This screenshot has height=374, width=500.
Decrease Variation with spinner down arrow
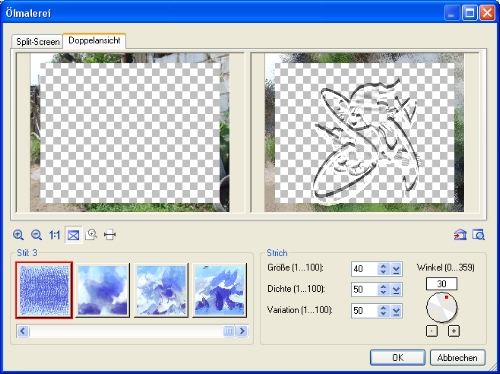[x=383, y=314]
